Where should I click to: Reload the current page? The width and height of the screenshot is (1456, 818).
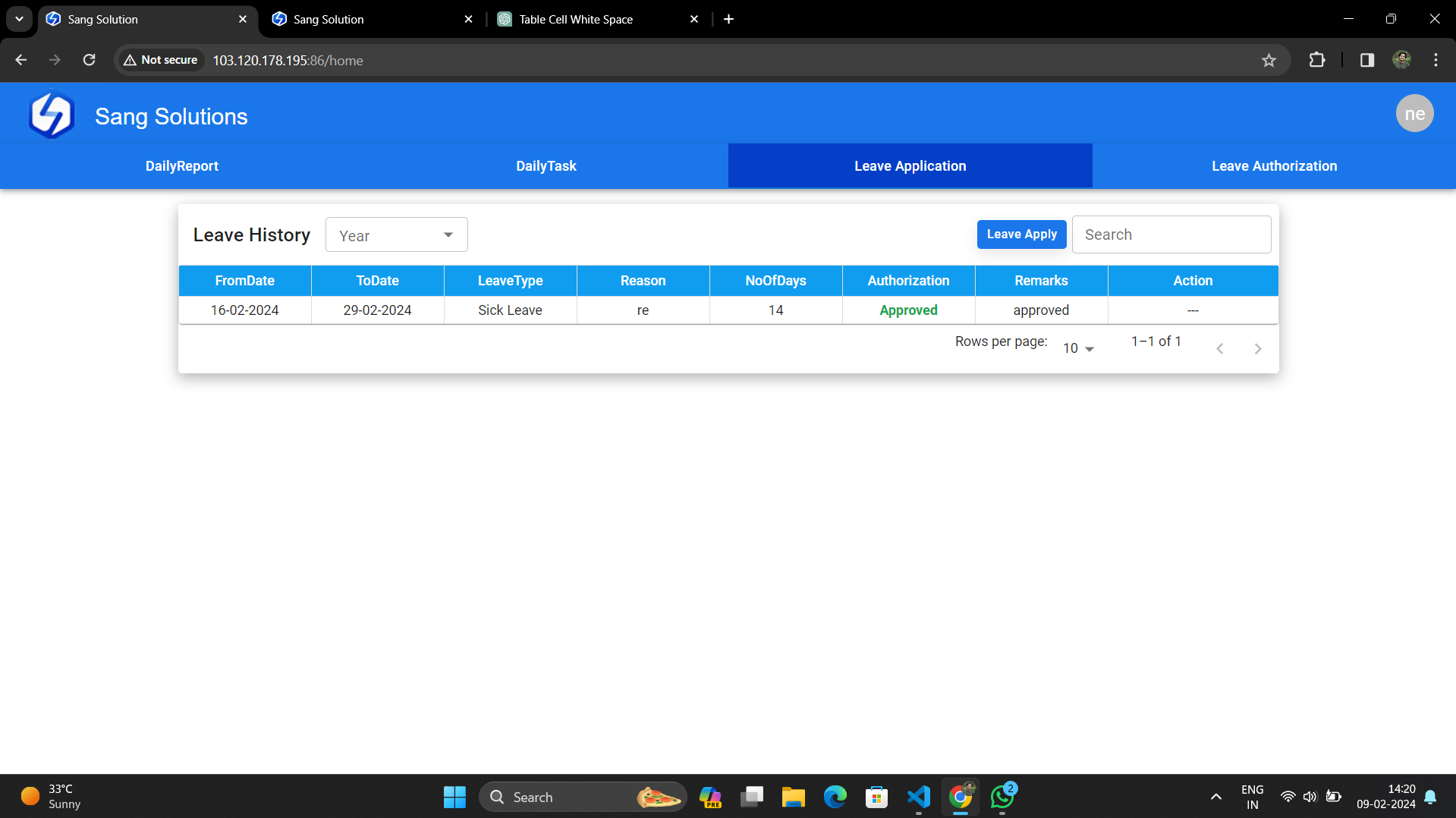[x=89, y=61]
